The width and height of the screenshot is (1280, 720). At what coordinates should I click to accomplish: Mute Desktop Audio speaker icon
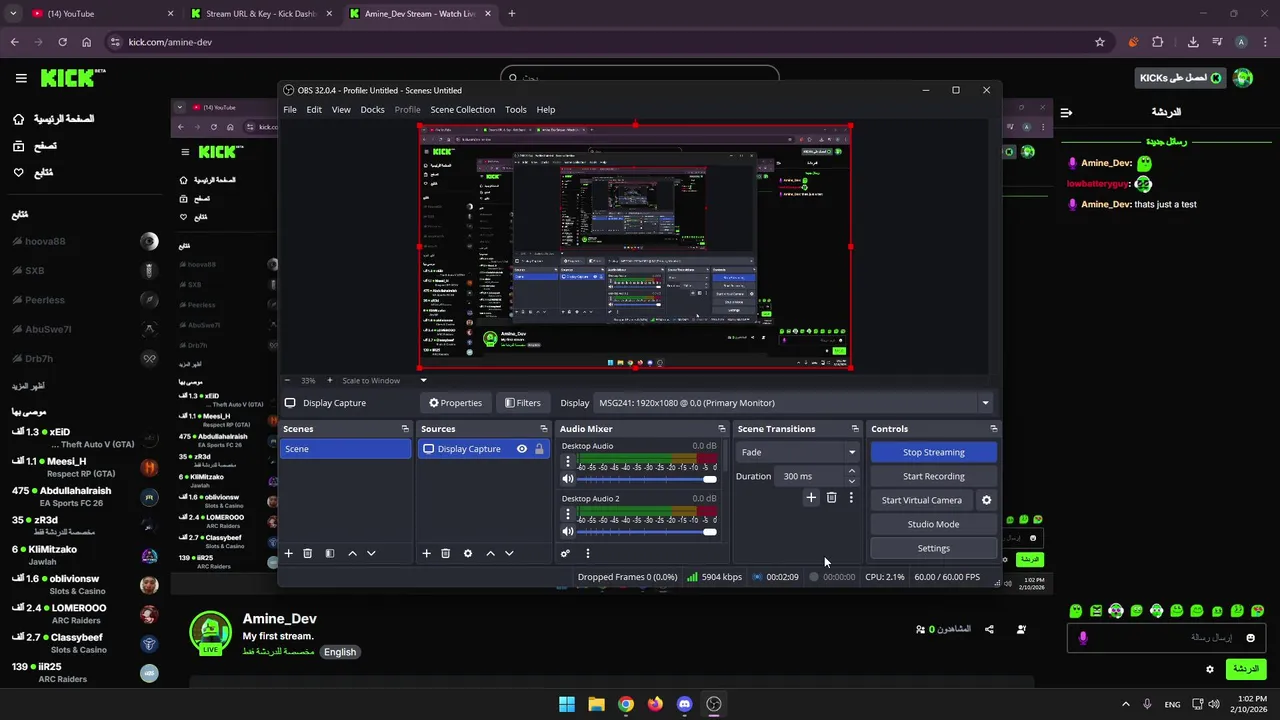(568, 479)
